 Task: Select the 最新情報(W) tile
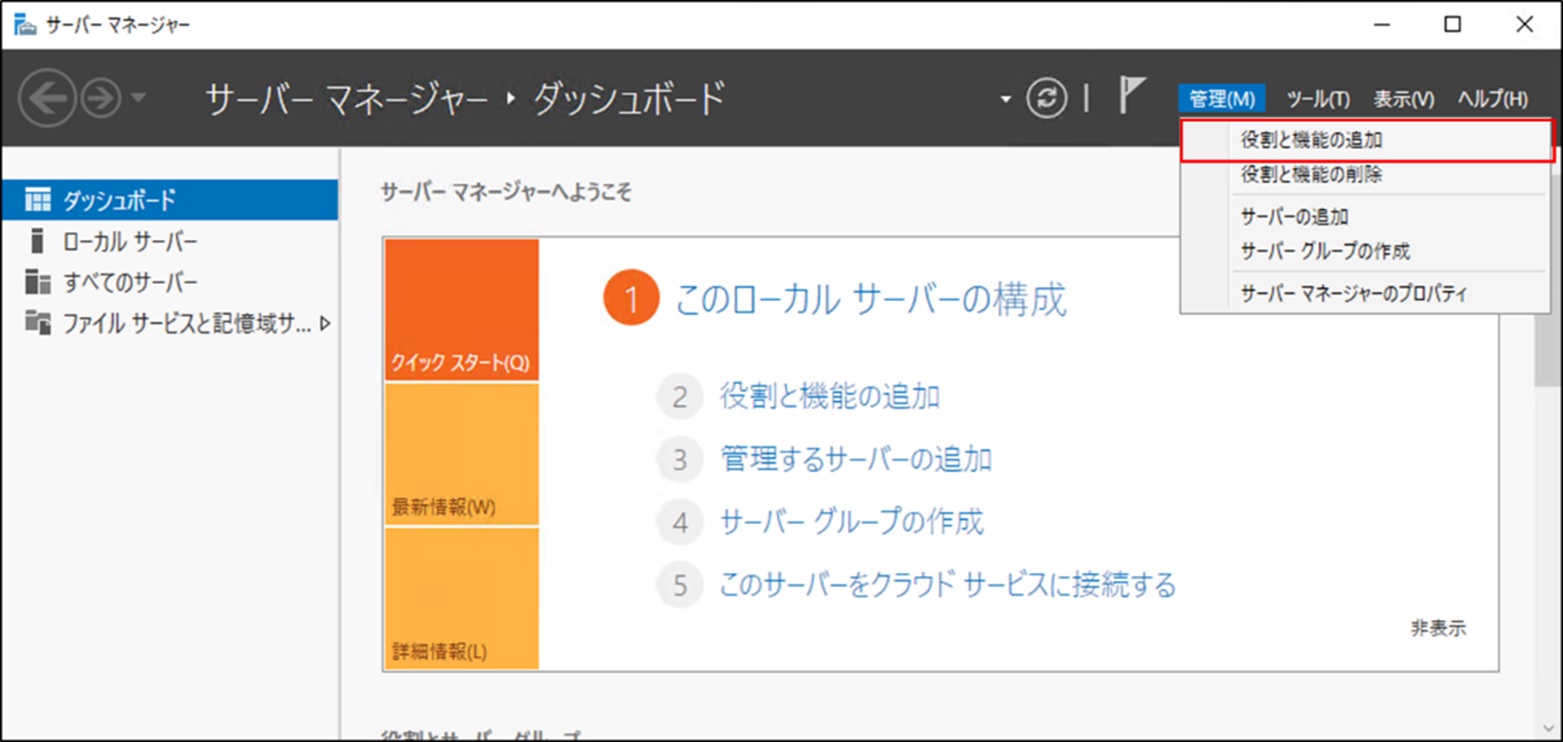[461, 455]
